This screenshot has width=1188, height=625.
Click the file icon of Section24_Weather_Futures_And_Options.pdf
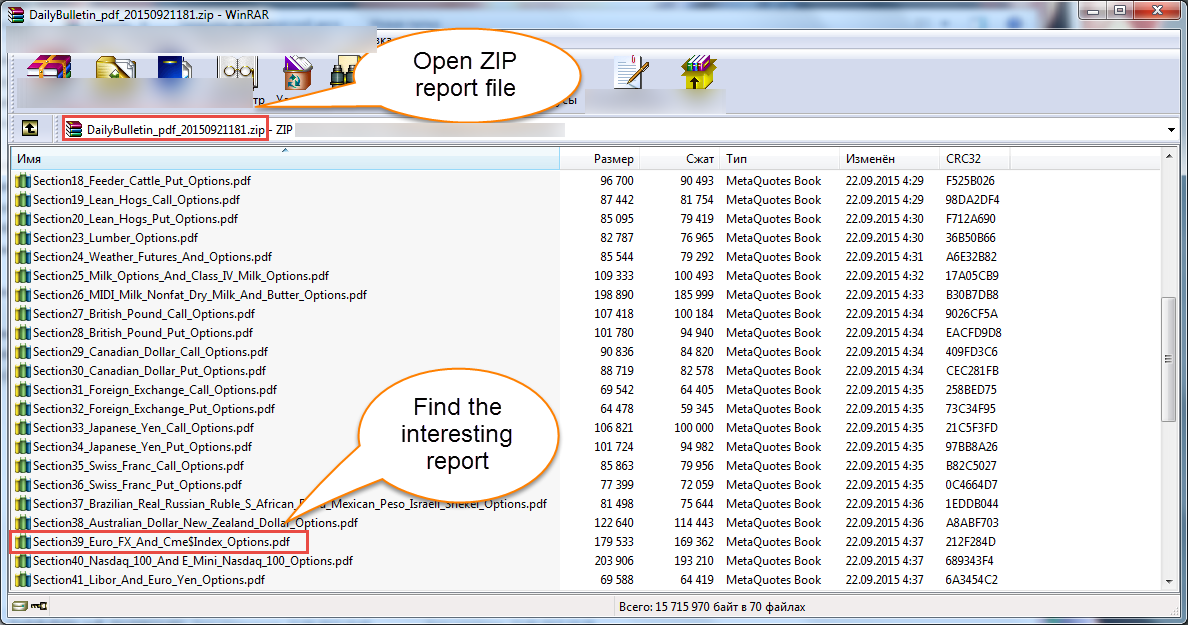pos(23,256)
